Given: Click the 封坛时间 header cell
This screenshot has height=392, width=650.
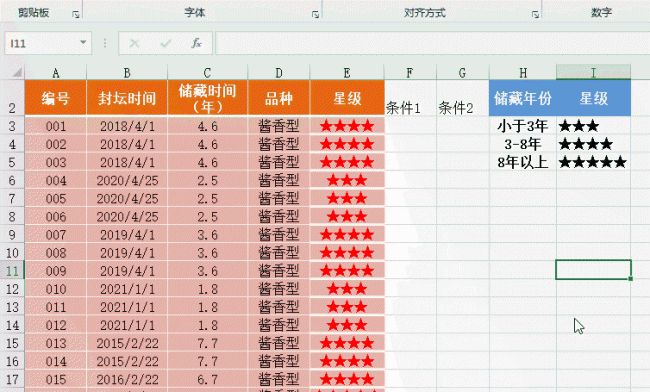Looking at the screenshot, I should (127, 98).
